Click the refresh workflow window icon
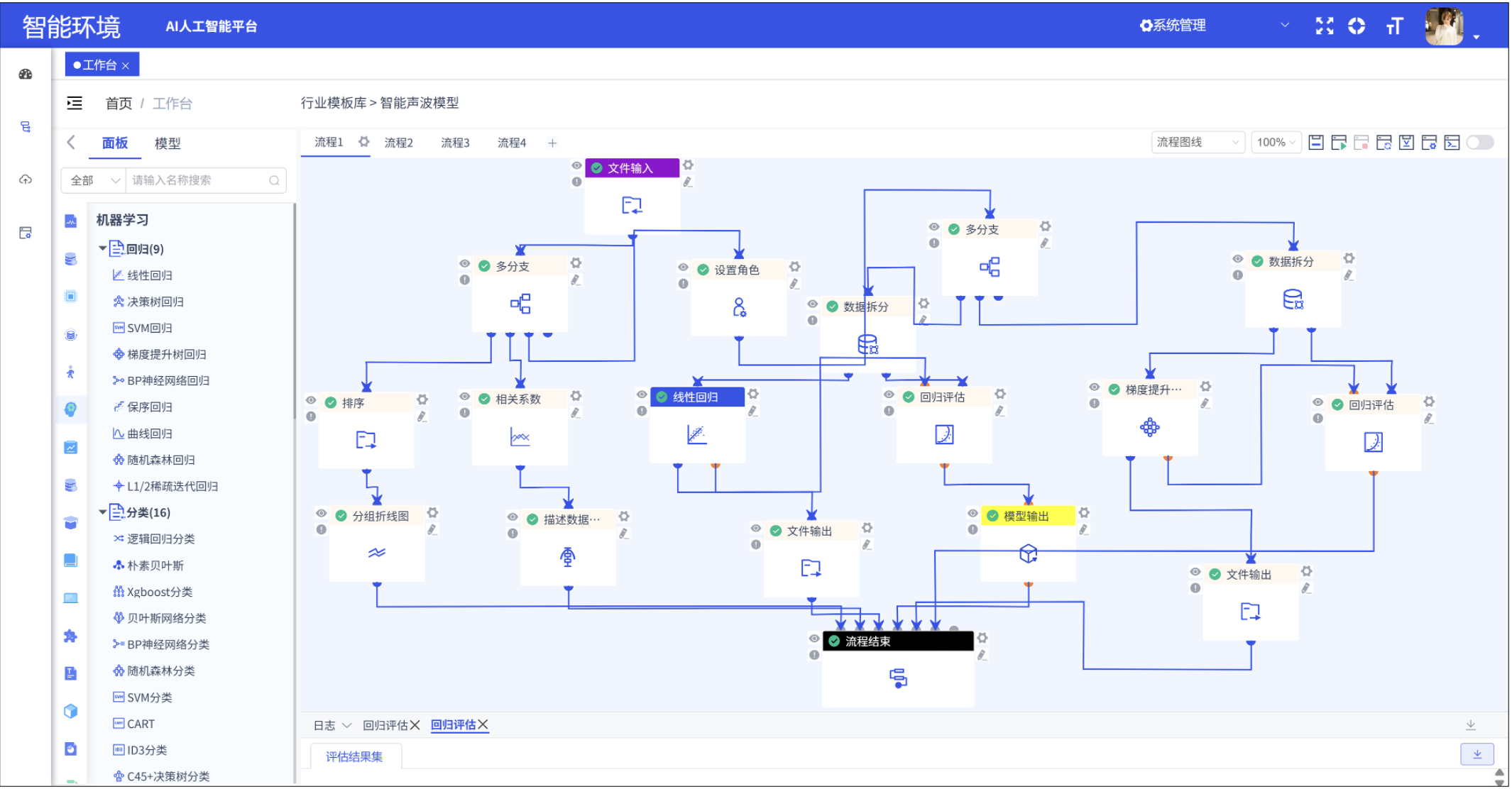Viewport: 1512px width, 789px height. [1384, 143]
